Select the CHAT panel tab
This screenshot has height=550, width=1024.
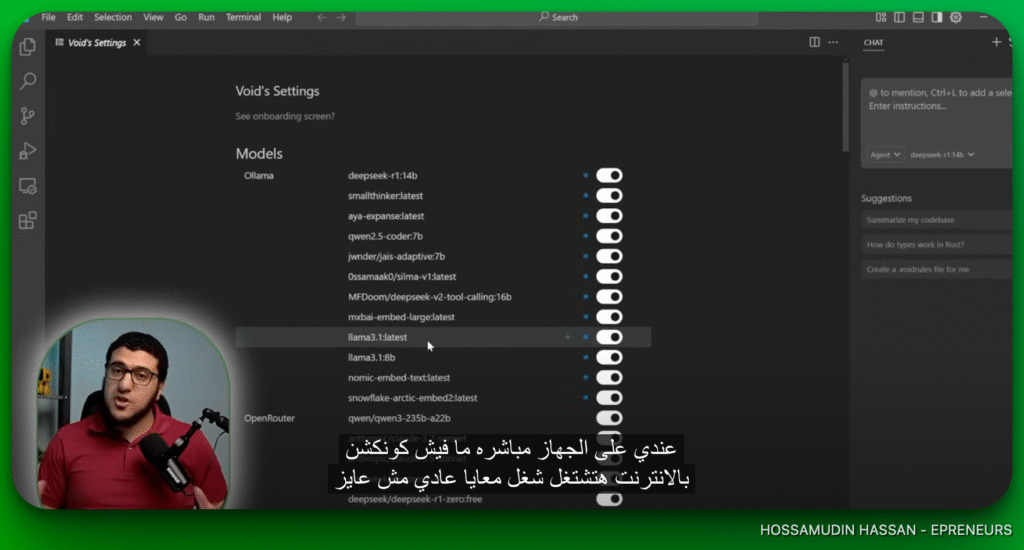873,42
